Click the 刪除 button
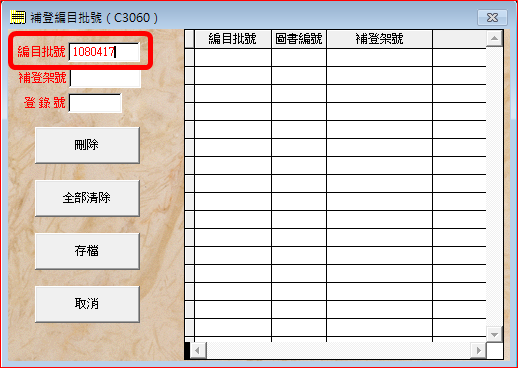The height and width of the screenshot is (368, 518). point(87,145)
